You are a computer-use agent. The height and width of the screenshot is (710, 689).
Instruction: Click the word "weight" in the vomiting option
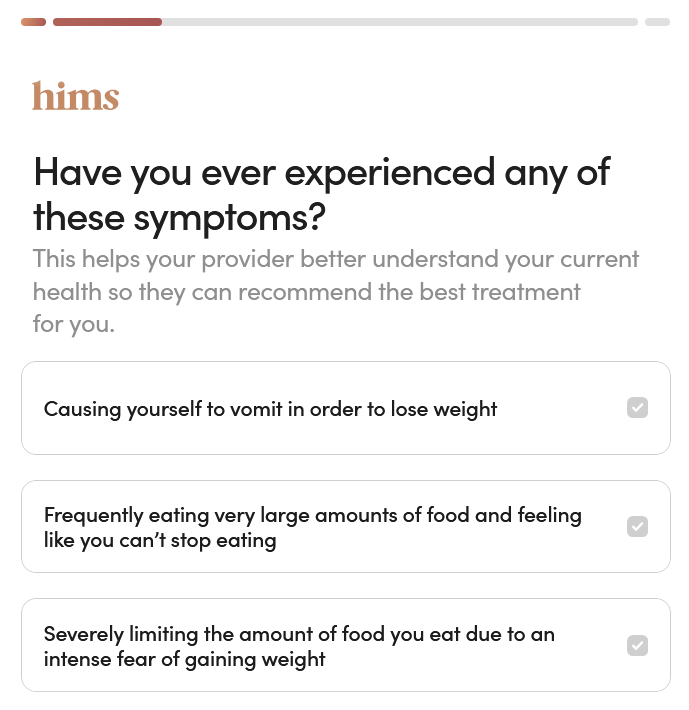(x=465, y=409)
